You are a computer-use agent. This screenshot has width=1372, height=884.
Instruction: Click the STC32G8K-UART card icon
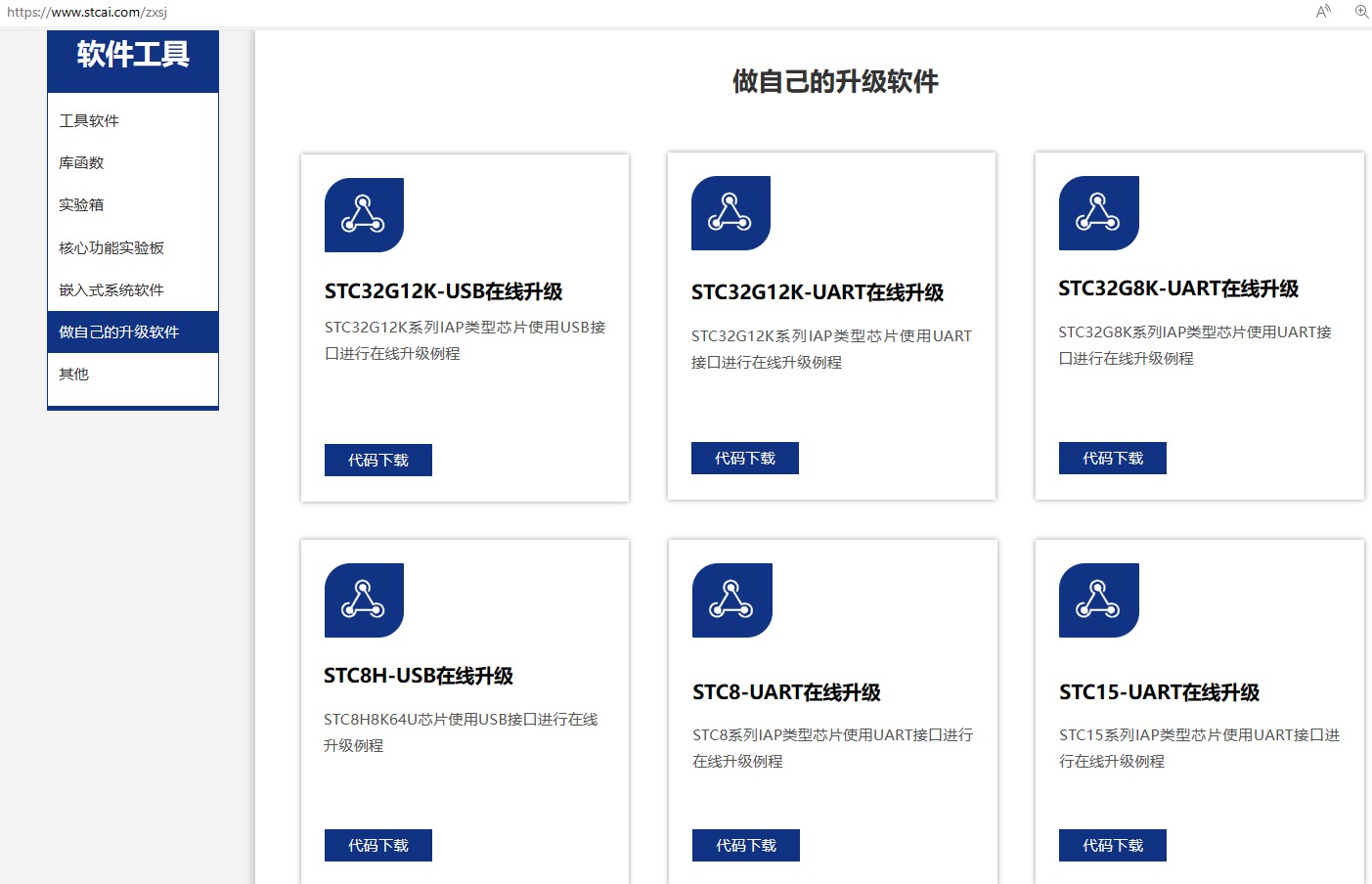coord(1098,213)
